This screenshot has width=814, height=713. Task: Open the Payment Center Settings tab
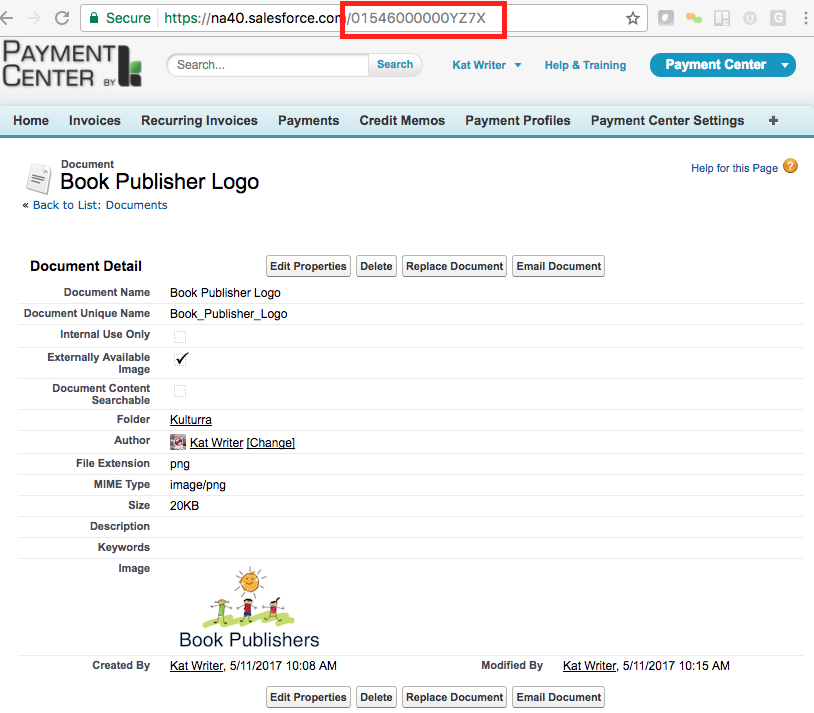coord(667,120)
